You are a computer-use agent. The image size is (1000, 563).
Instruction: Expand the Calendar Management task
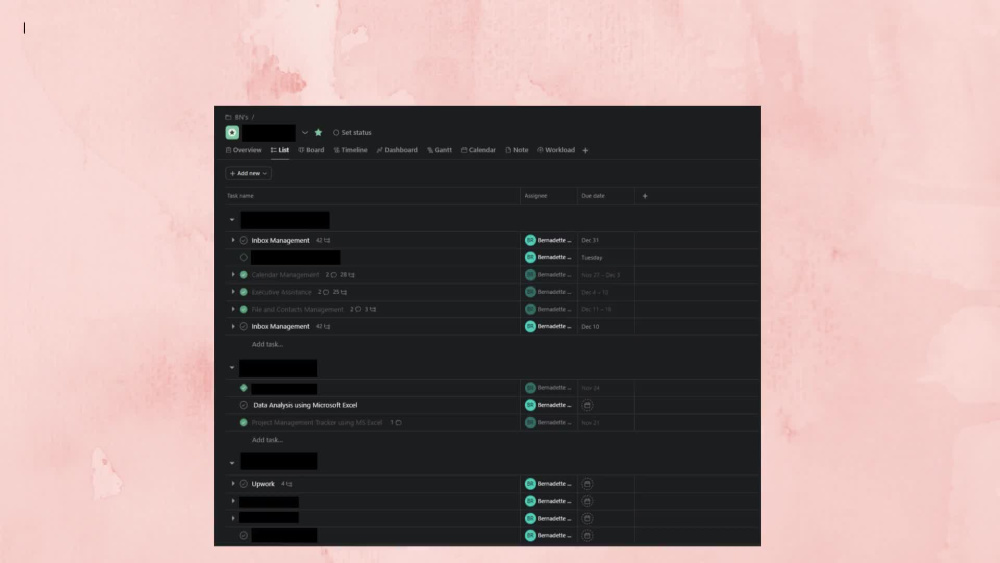click(233, 275)
